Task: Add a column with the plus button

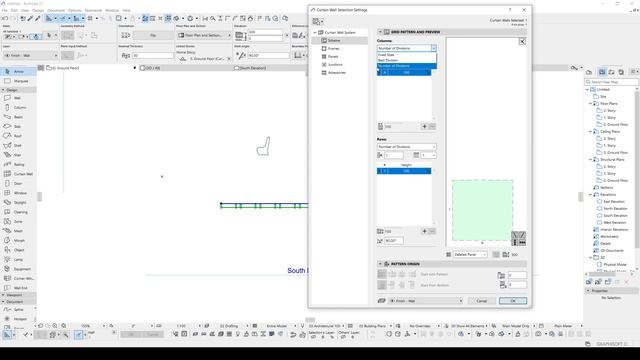Action: coord(424,127)
